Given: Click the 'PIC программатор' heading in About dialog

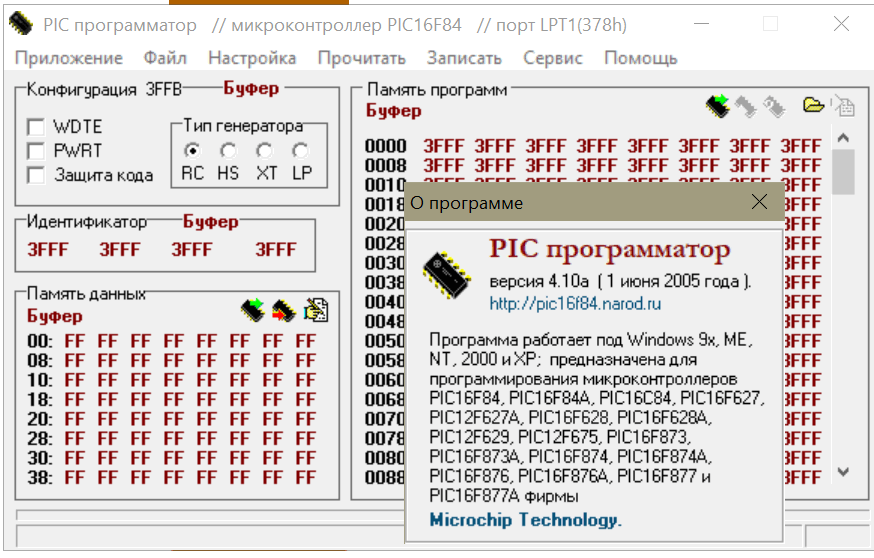Looking at the screenshot, I should 610,250.
